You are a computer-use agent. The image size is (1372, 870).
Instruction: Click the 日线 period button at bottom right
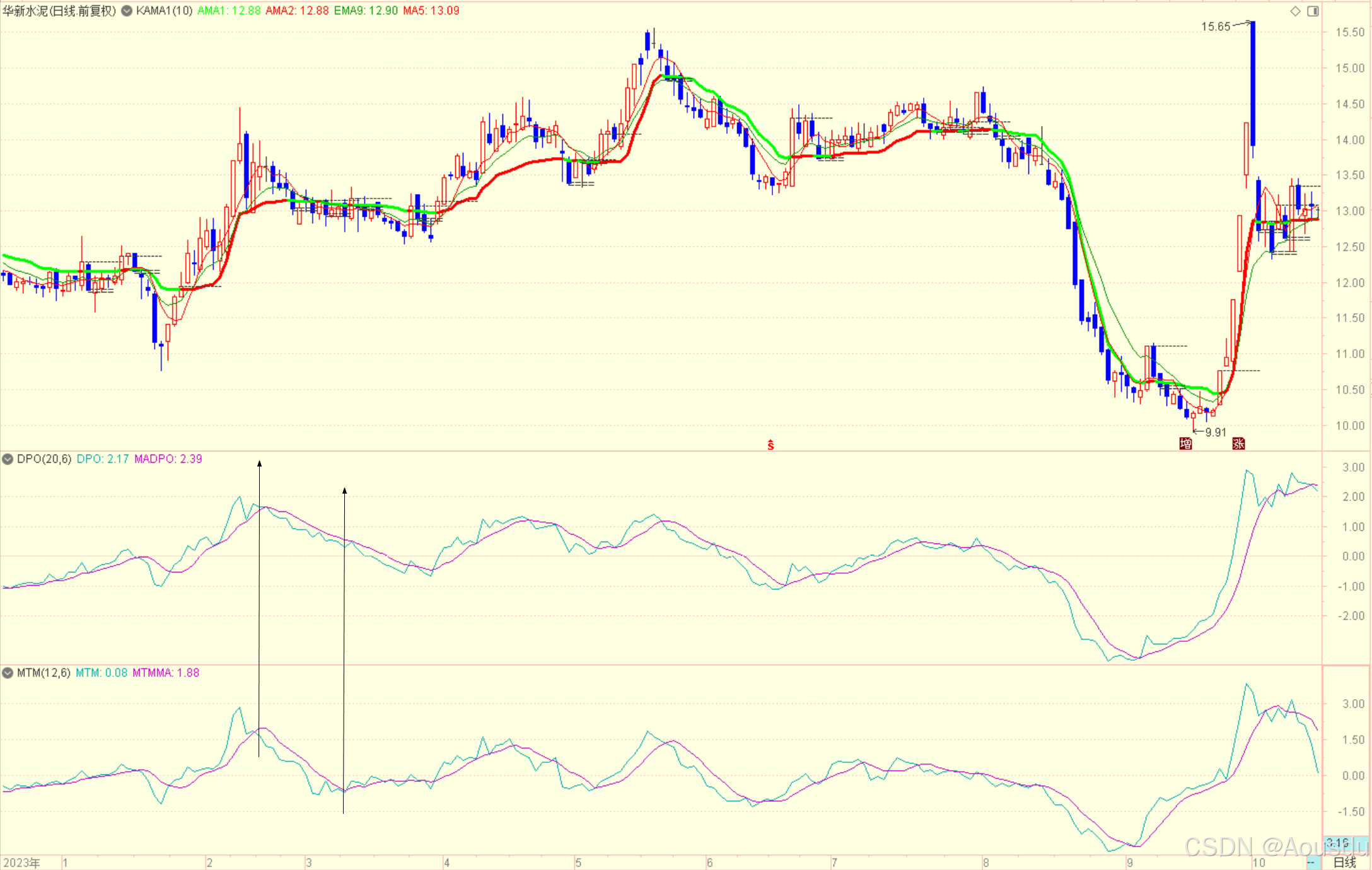(1344, 862)
